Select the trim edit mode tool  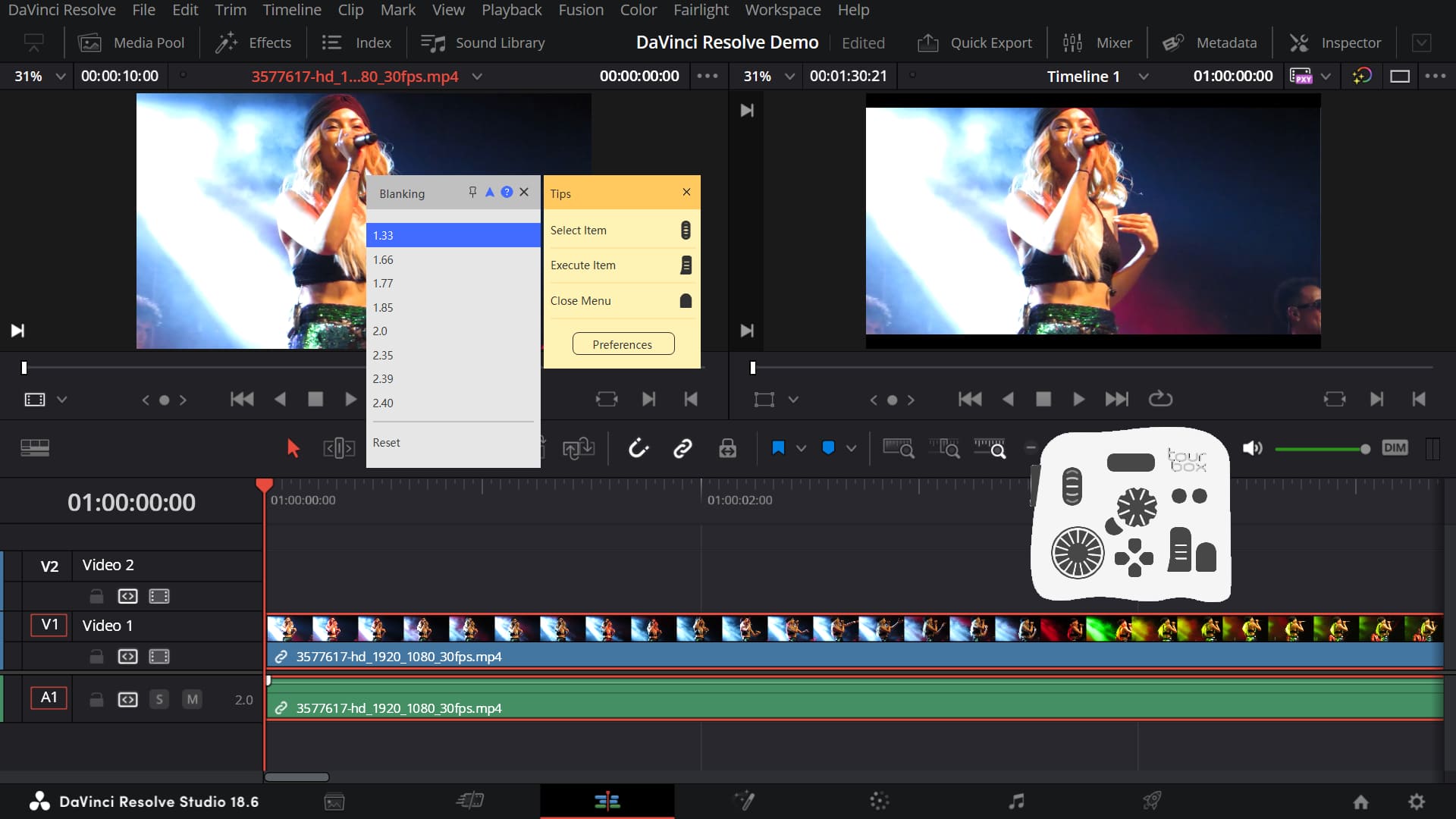click(339, 449)
